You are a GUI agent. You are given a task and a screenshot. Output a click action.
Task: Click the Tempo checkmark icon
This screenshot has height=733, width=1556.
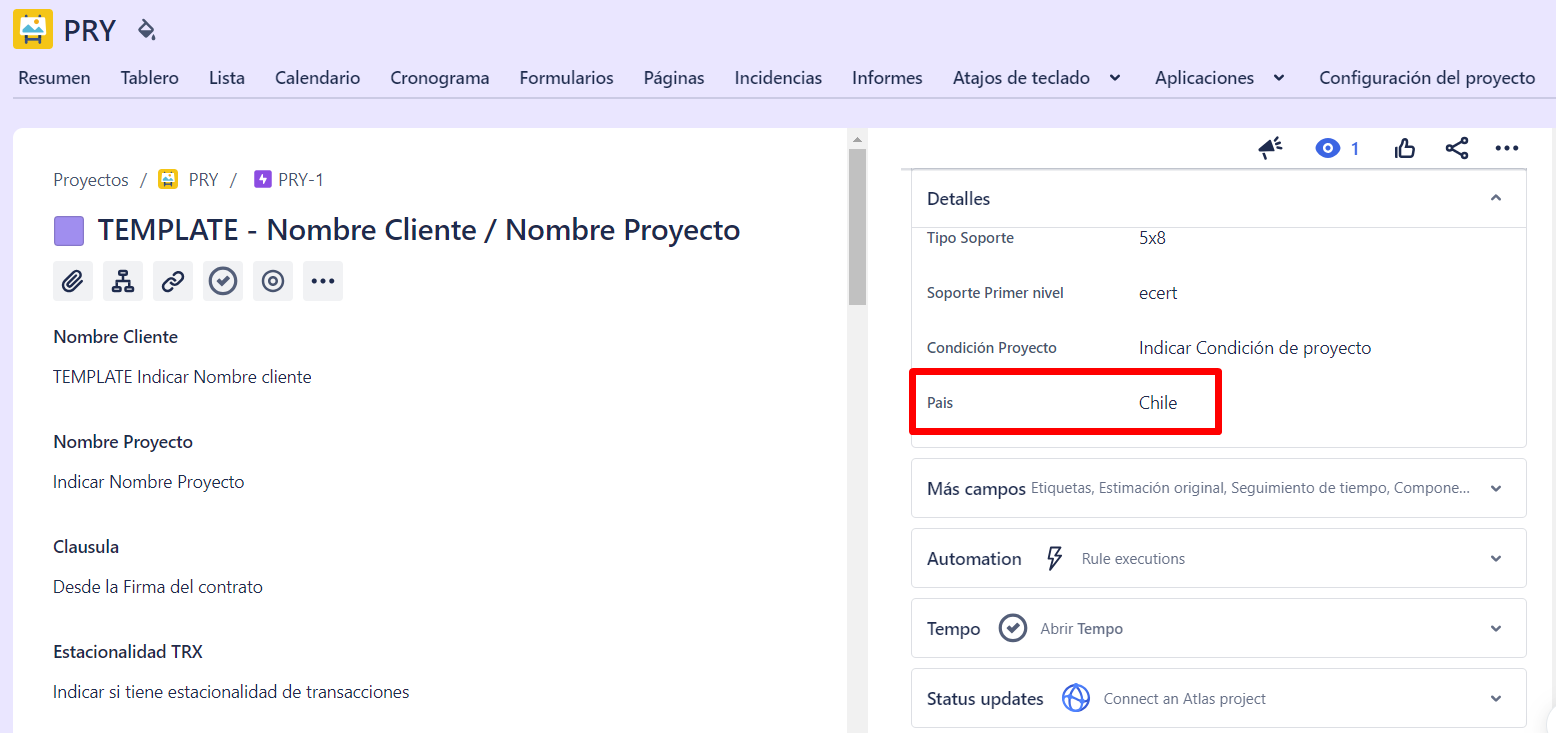click(1013, 628)
